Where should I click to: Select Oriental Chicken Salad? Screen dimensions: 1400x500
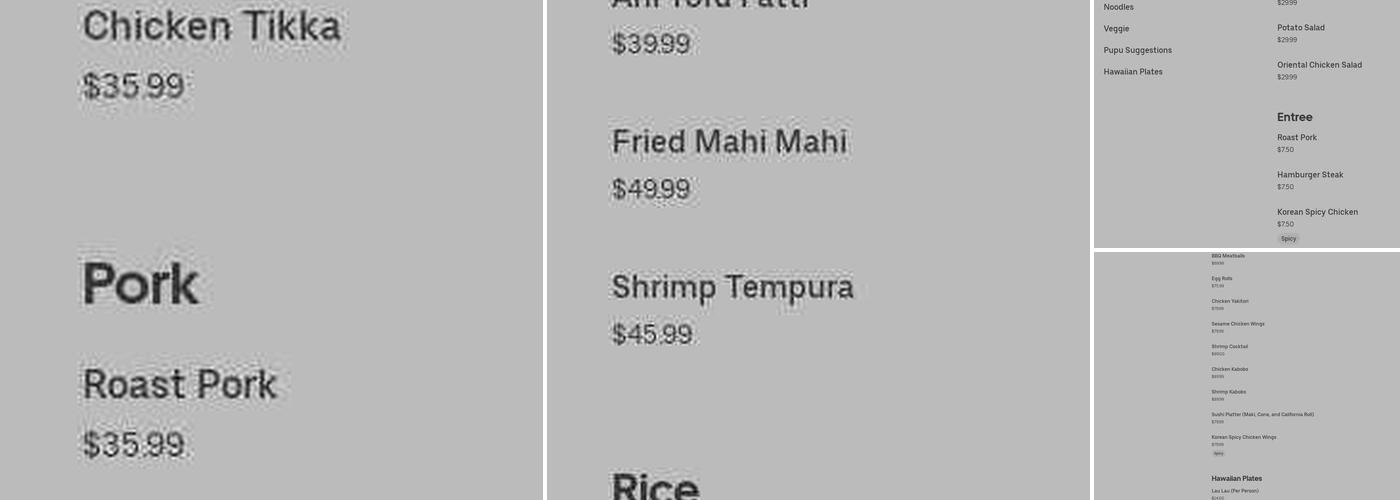coord(1319,65)
